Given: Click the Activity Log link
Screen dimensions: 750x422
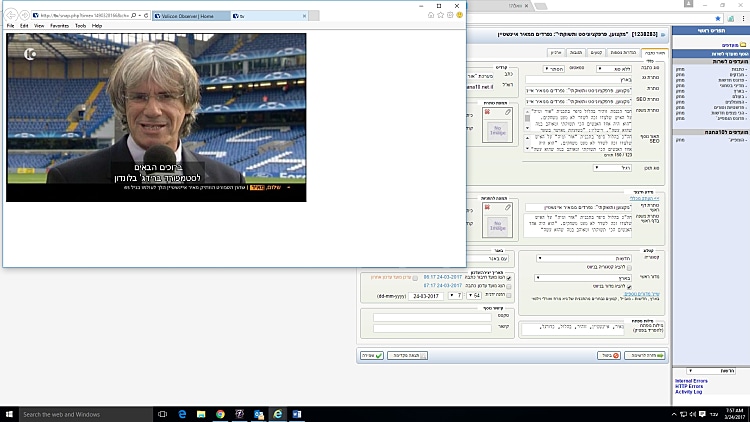Looking at the screenshot, I should 689,392.
